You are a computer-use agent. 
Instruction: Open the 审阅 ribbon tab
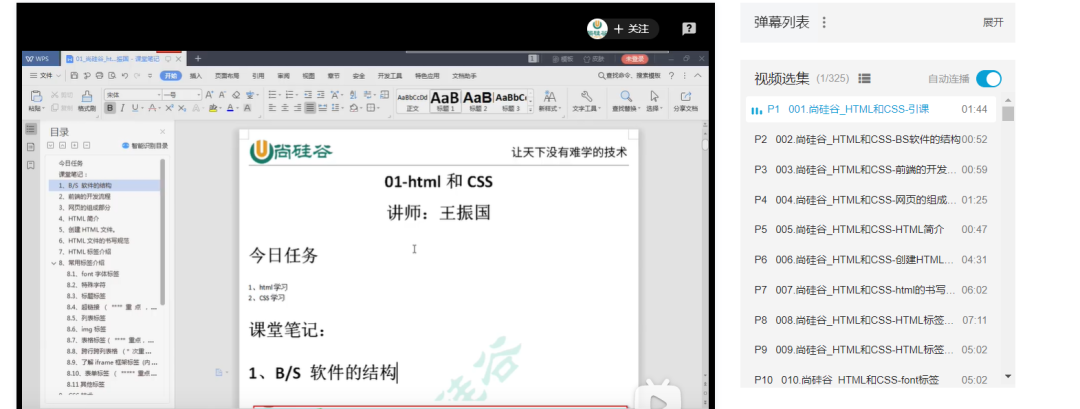[x=283, y=76]
